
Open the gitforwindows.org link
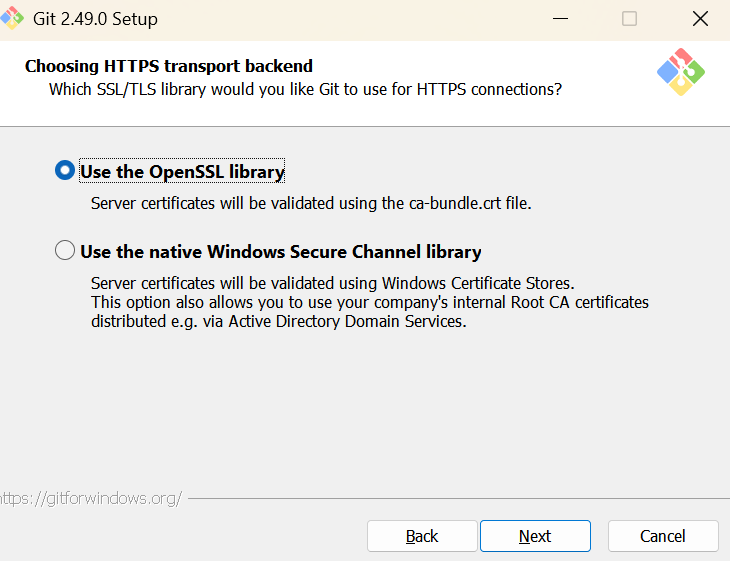tap(91, 499)
